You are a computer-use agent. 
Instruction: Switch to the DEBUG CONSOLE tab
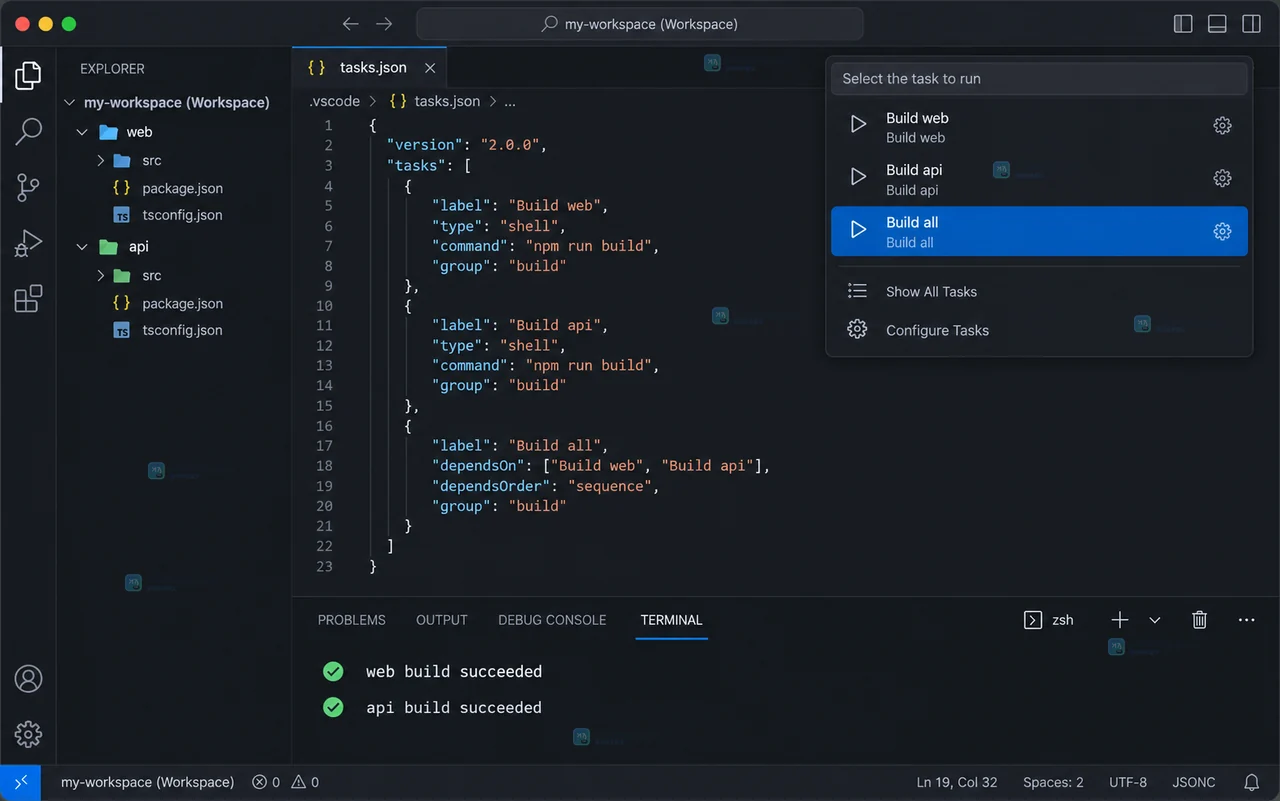pos(552,620)
